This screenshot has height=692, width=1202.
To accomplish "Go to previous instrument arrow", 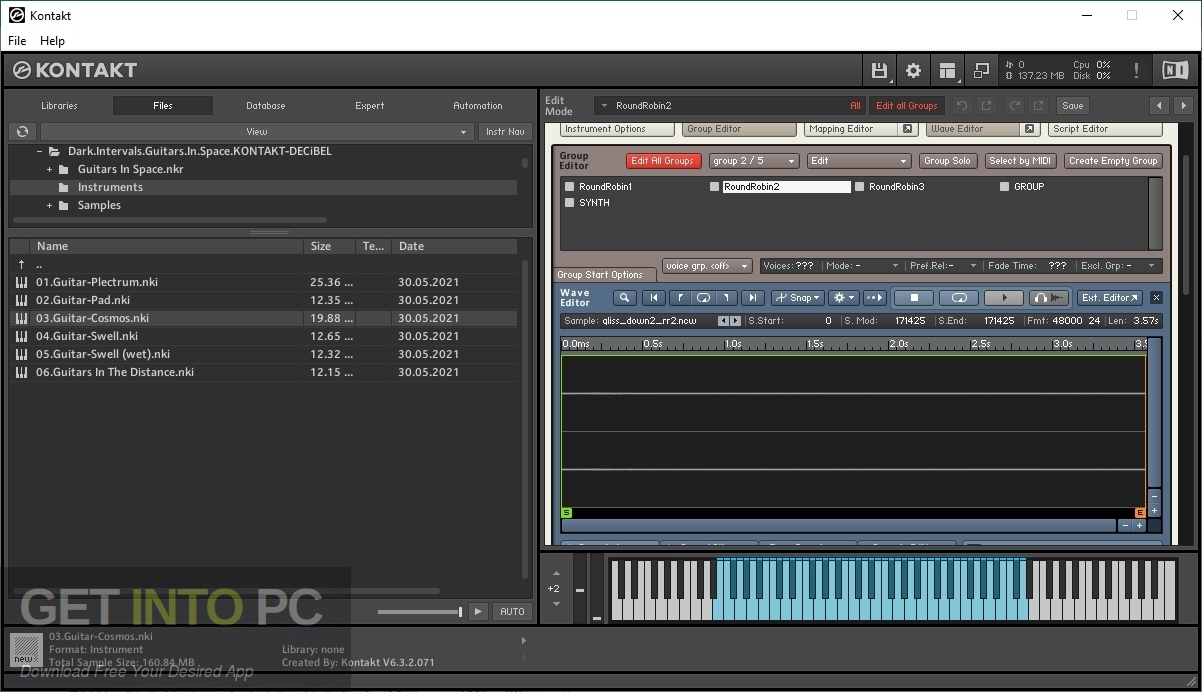I will click(1159, 105).
